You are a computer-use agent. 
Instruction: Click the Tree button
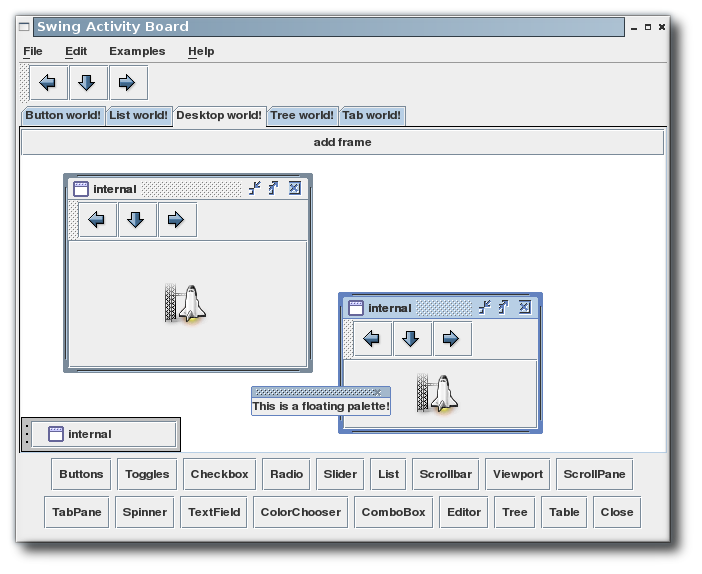tap(514, 512)
